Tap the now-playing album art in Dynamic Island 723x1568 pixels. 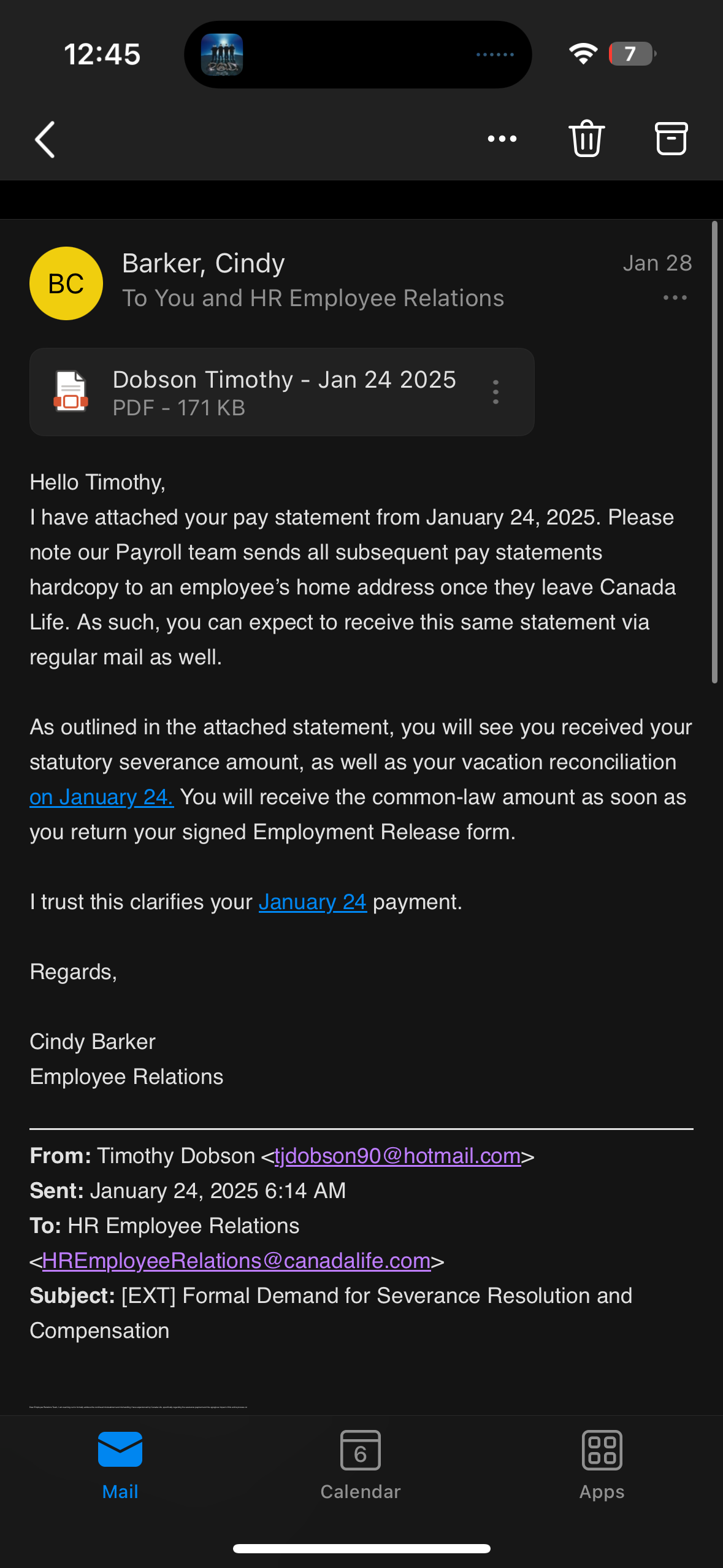point(222,55)
